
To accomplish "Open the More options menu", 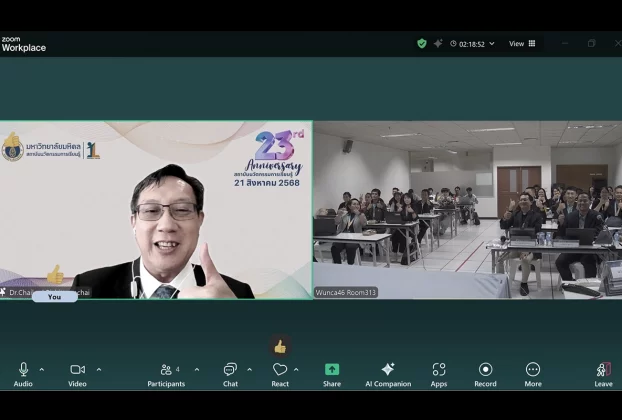I will 533,374.
